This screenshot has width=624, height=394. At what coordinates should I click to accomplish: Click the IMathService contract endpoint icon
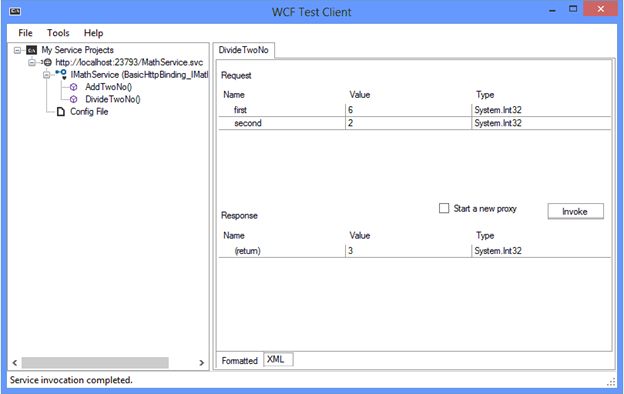pyautogui.click(x=61, y=74)
